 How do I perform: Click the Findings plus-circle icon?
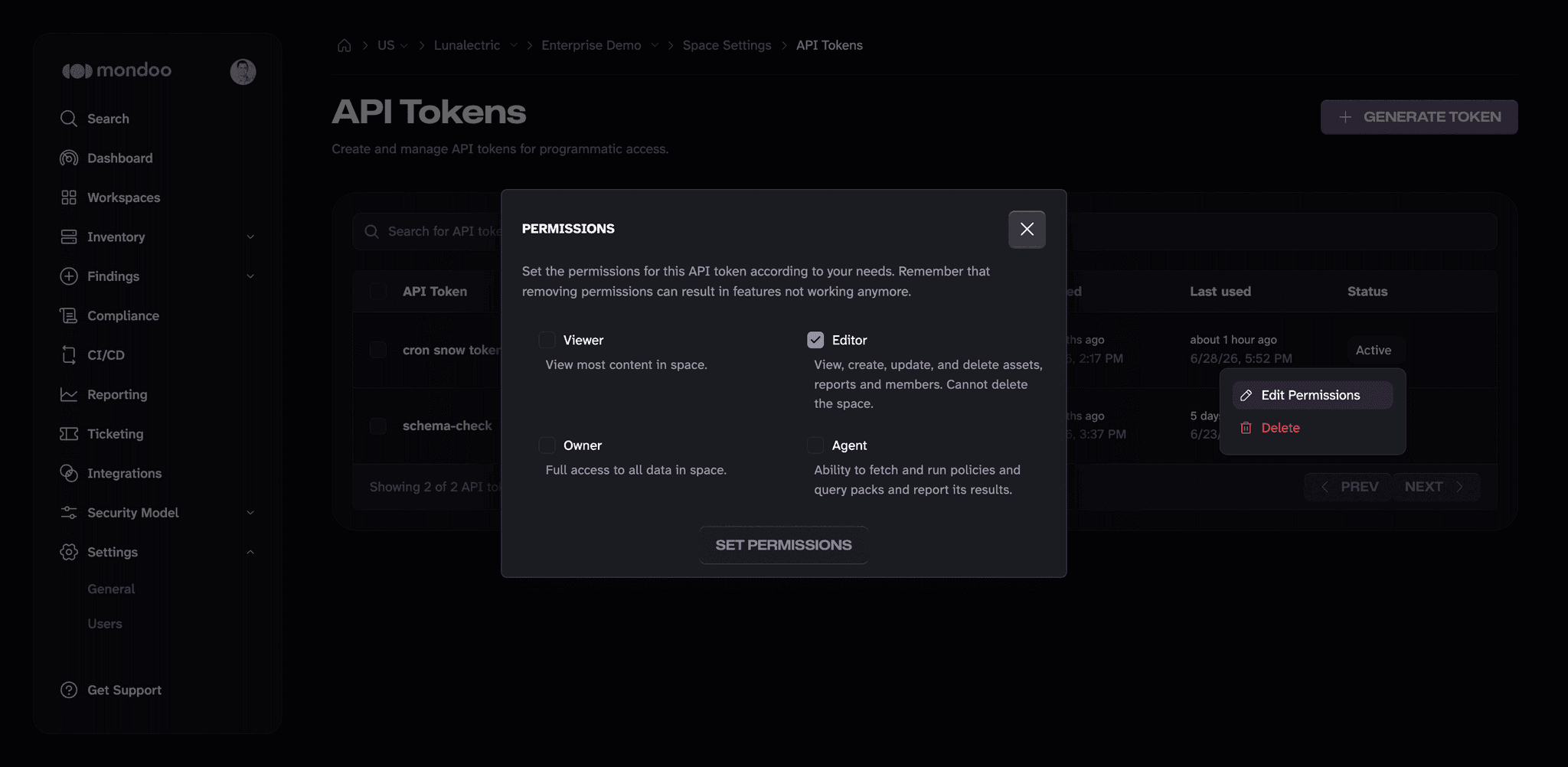pyautogui.click(x=69, y=276)
